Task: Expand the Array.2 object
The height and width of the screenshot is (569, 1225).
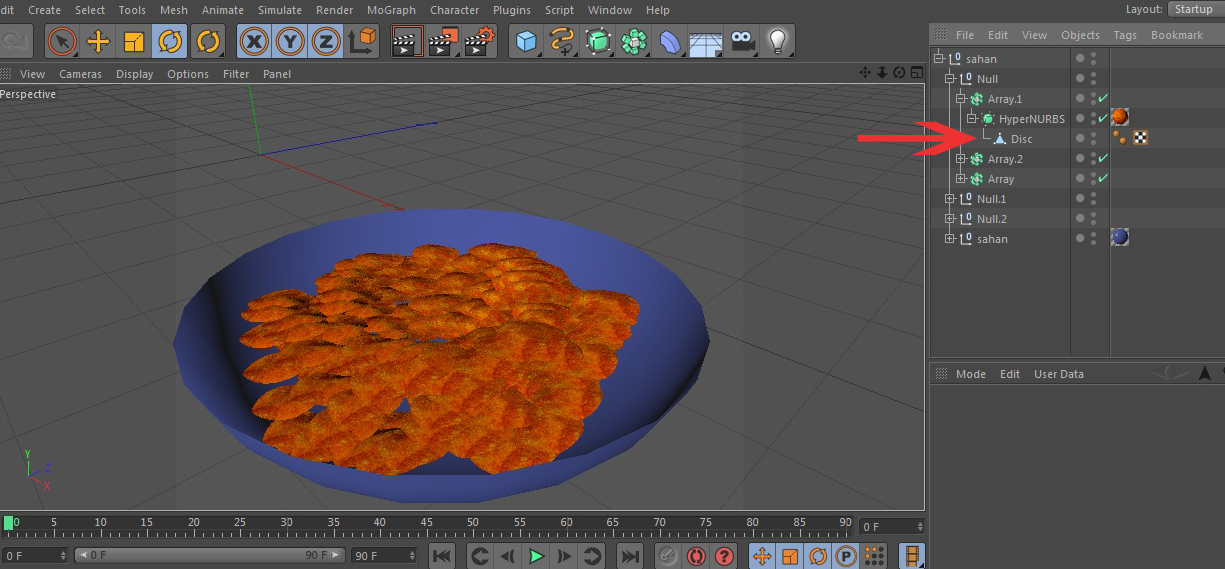Action: pos(961,159)
